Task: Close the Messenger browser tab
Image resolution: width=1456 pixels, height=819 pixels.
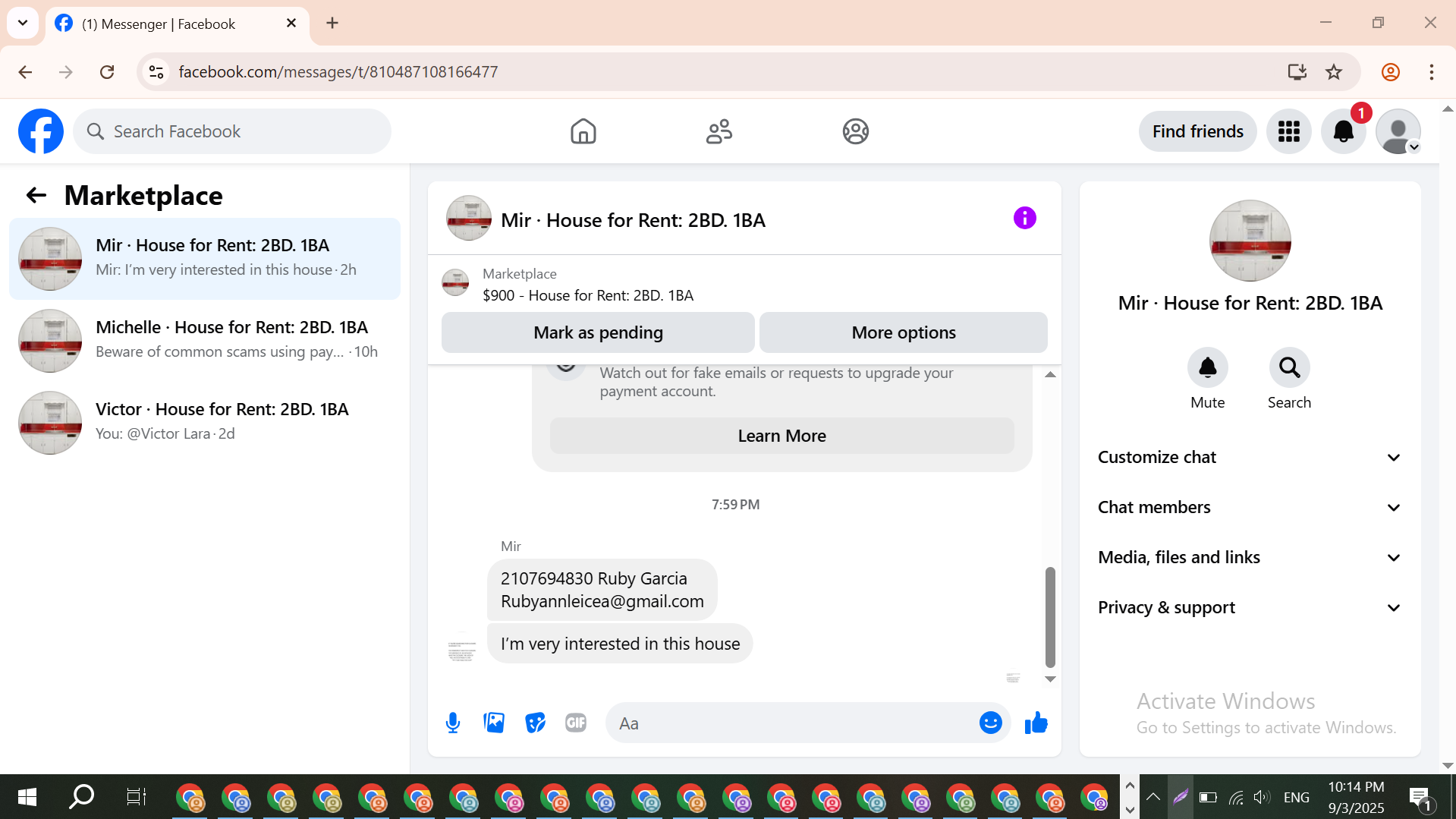Action: 291,24
